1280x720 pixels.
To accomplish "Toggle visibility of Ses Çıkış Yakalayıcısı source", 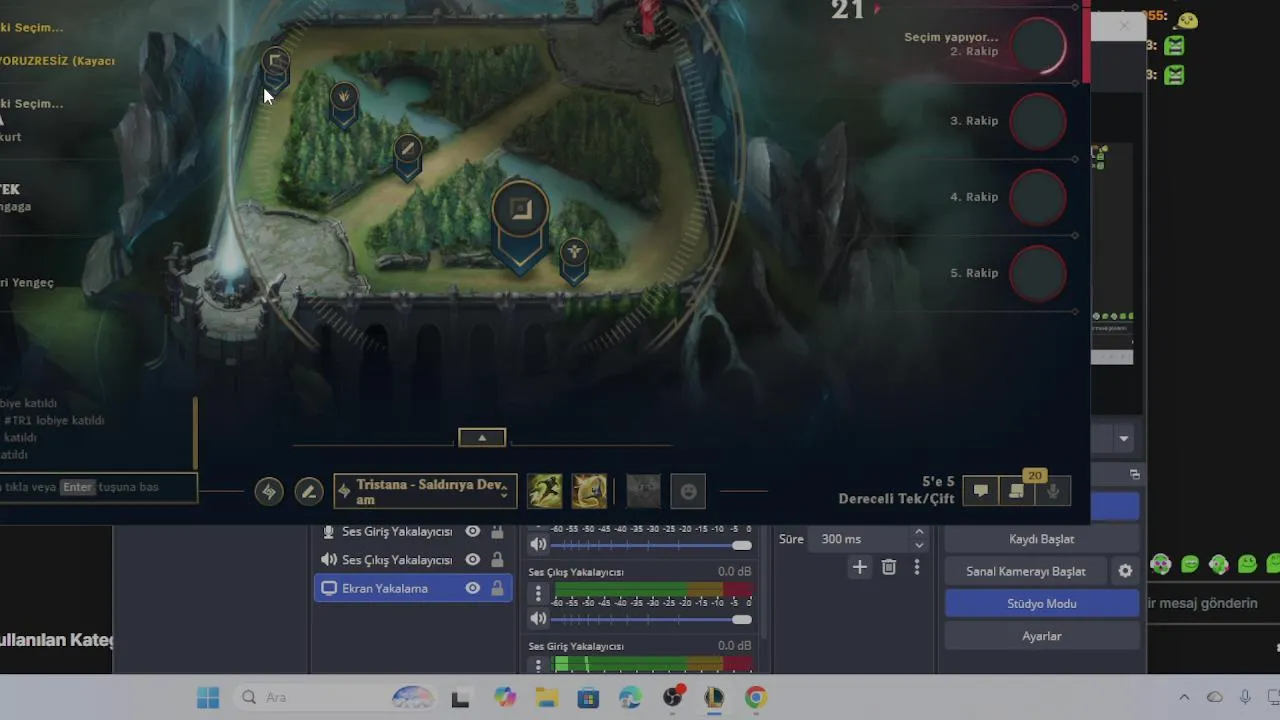I will point(472,560).
